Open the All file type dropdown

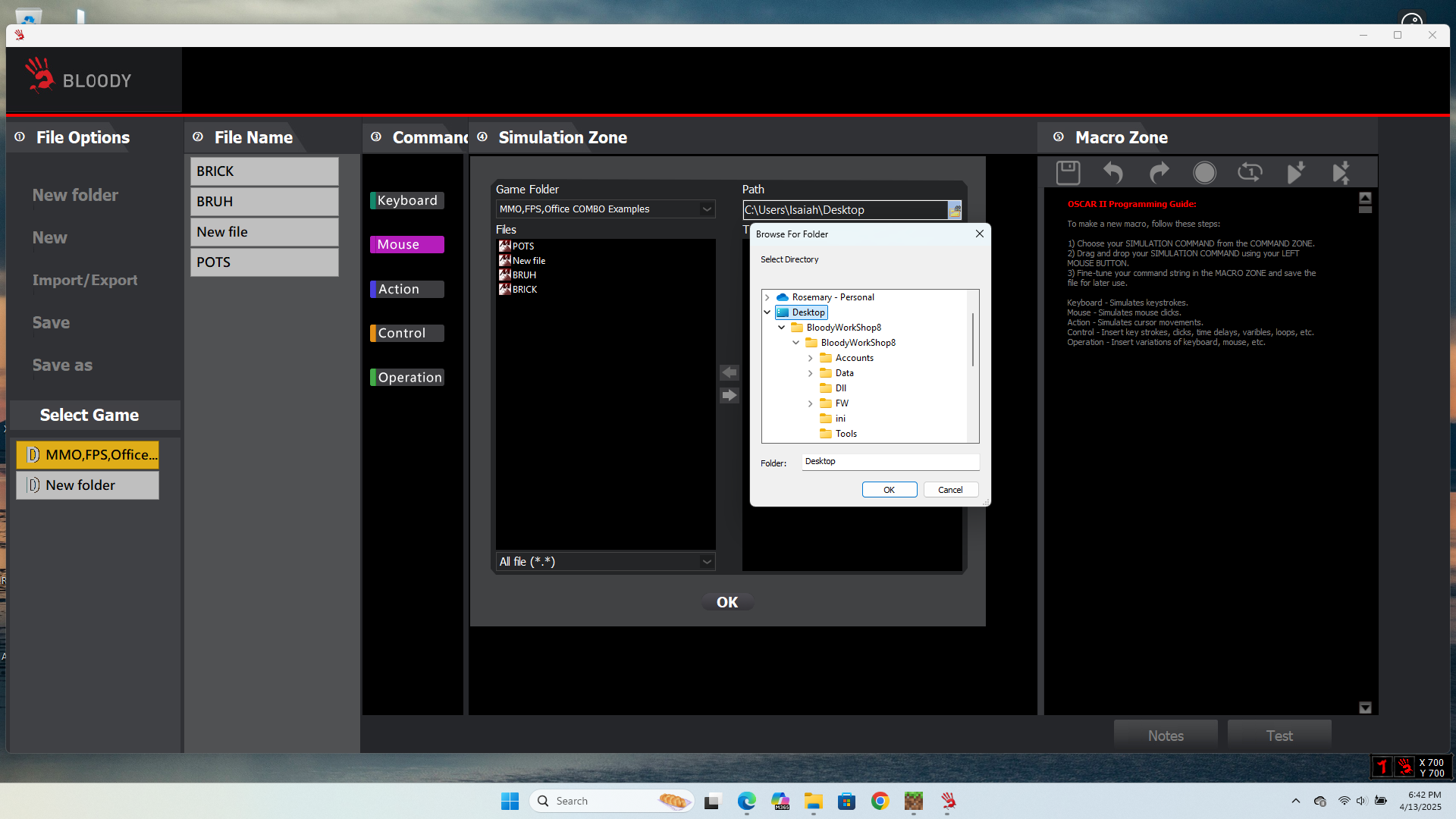tap(707, 562)
